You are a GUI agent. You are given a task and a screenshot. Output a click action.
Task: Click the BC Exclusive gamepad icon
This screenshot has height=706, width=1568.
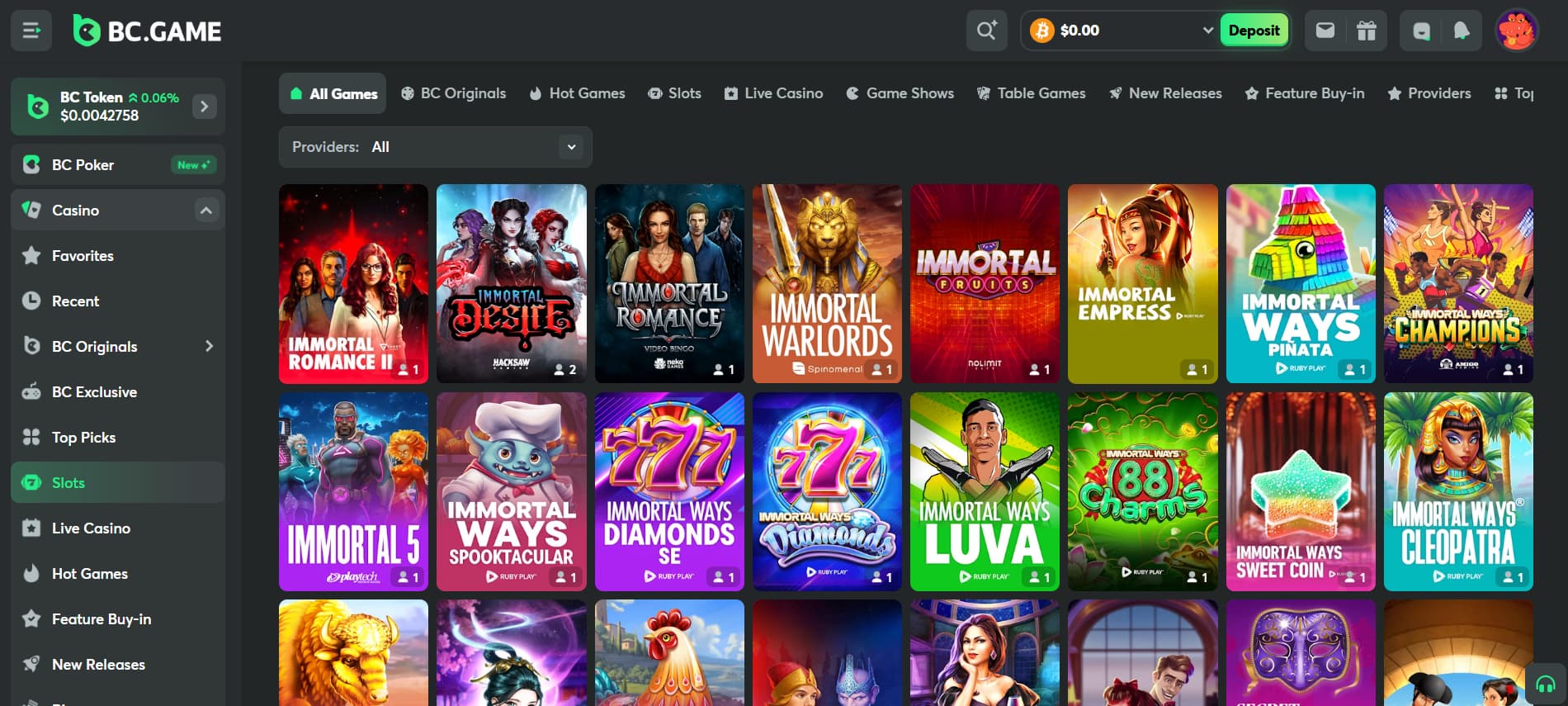click(x=31, y=392)
